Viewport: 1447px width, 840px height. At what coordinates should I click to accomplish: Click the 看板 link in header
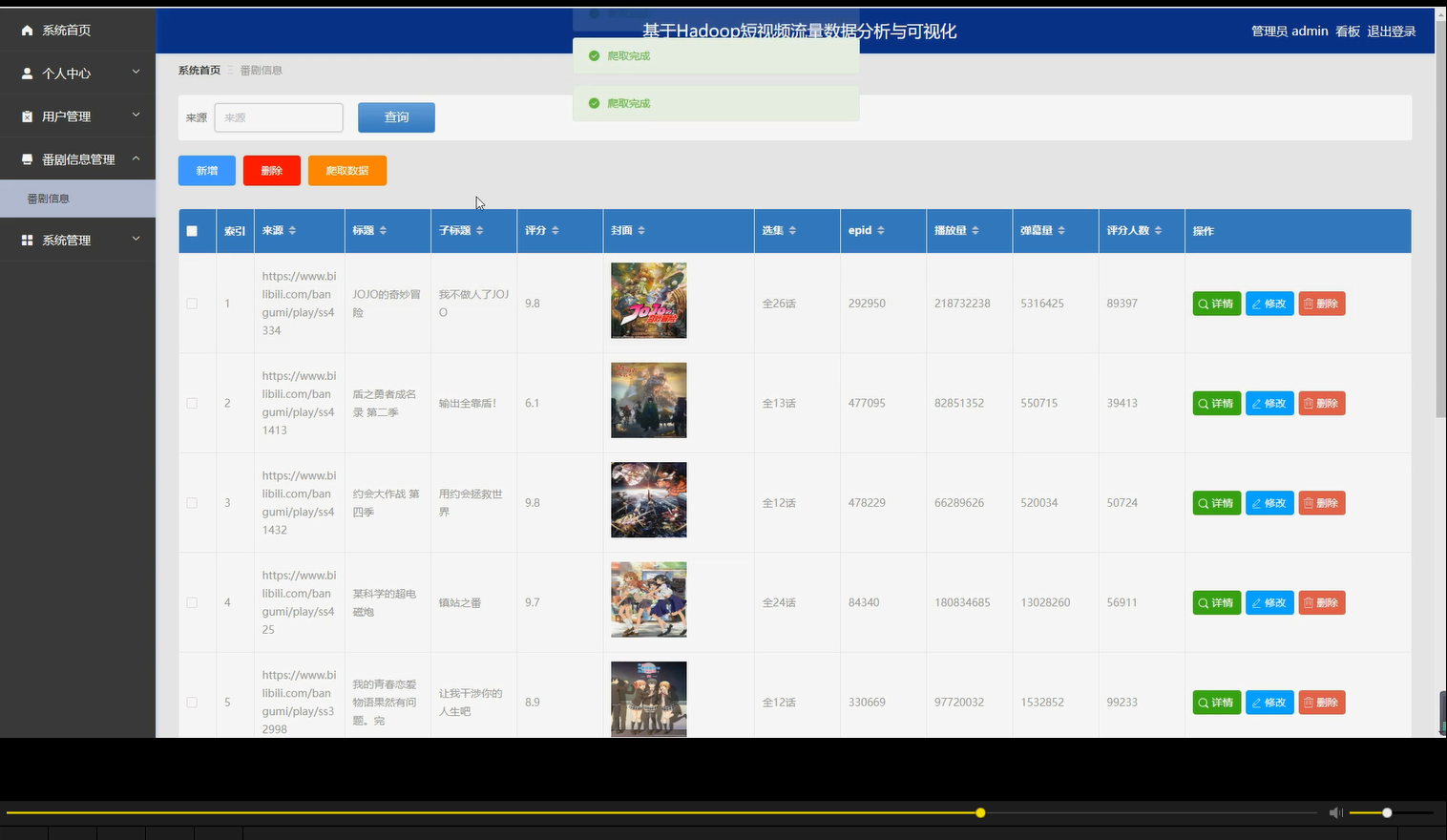pyautogui.click(x=1348, y=31)
